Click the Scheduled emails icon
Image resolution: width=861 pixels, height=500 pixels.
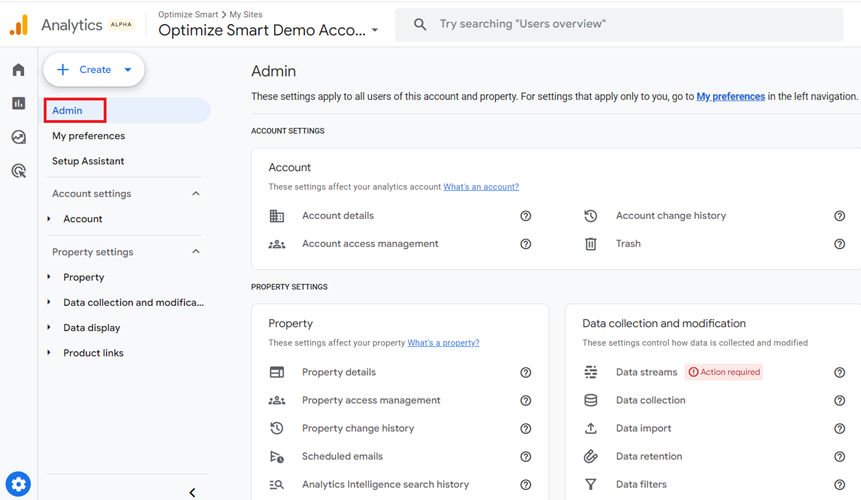[x=277, y=457]
